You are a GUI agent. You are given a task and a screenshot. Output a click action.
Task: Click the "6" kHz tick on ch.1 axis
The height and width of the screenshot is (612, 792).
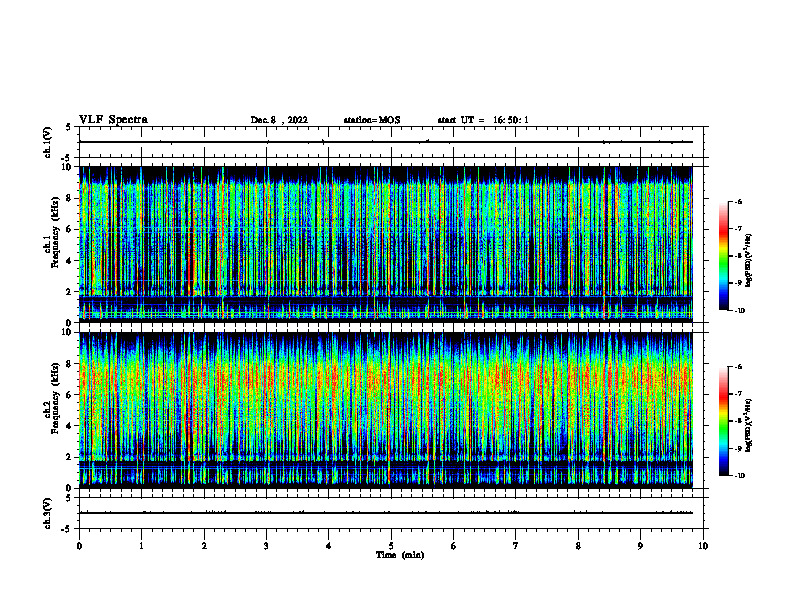tap(70, 229)
